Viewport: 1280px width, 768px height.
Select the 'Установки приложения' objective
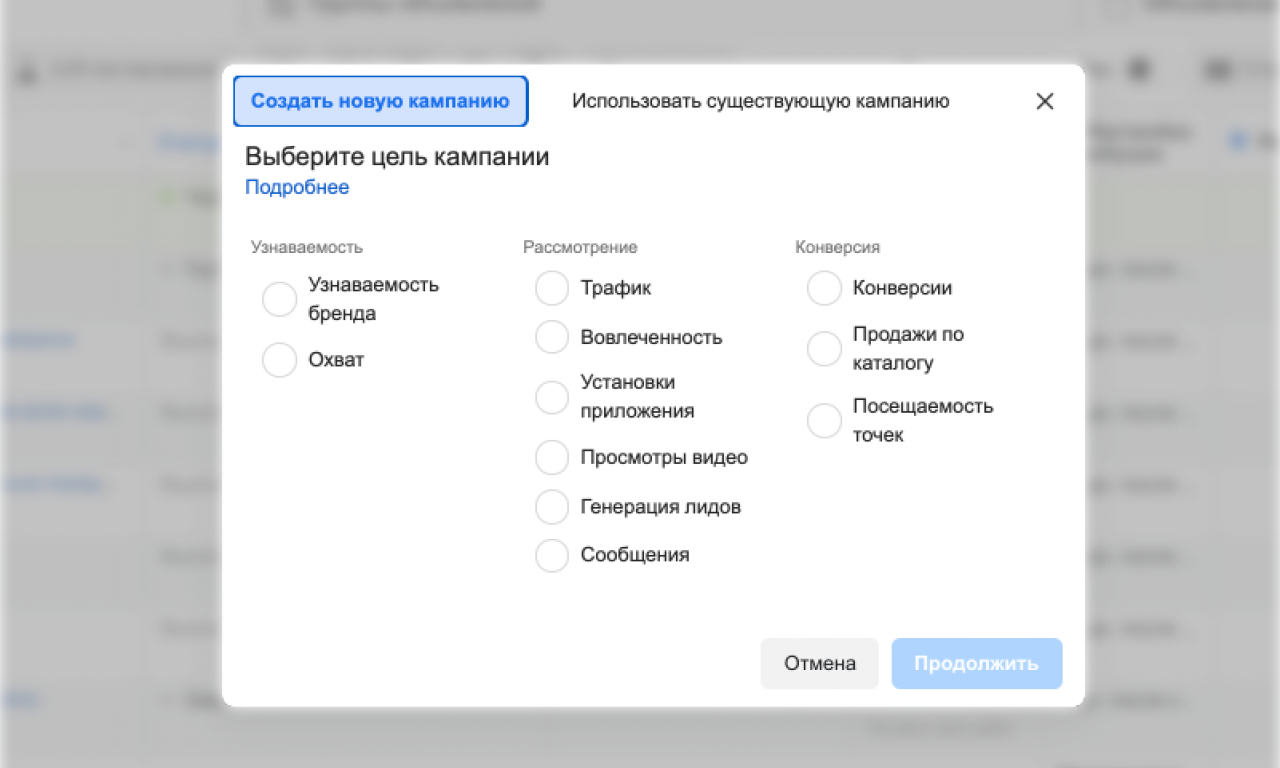click(552, 397)
